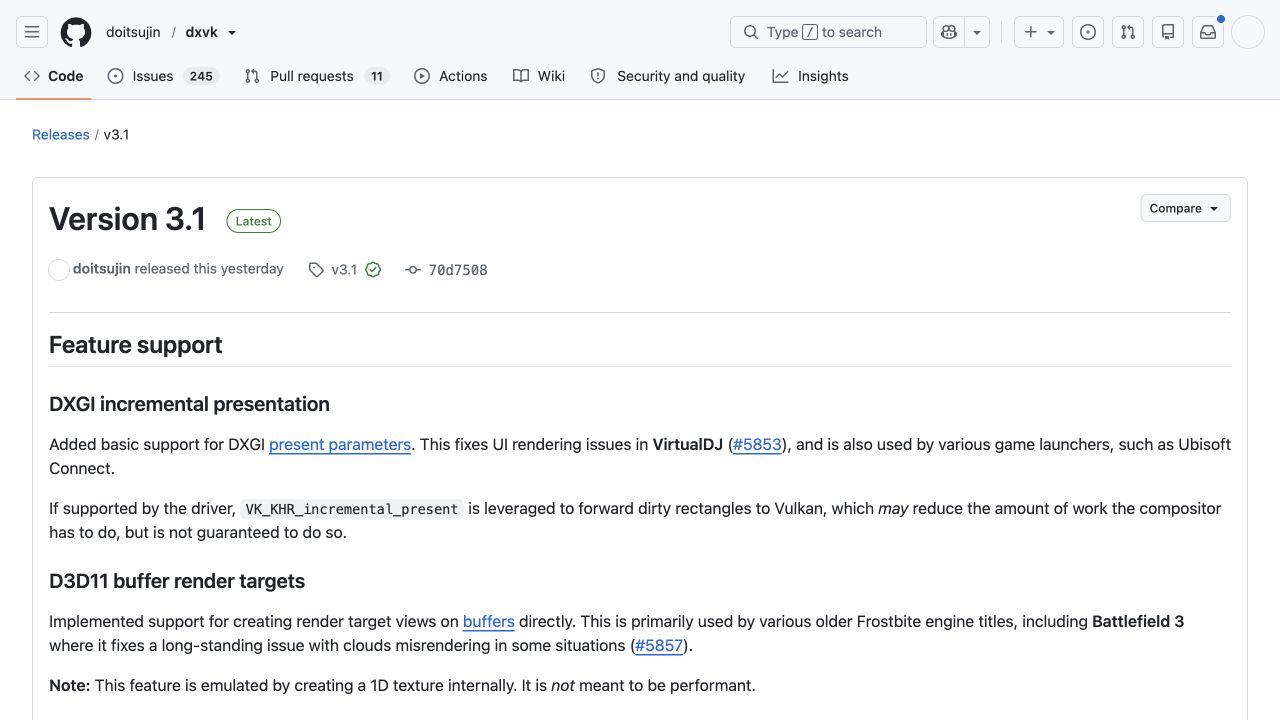
Task: Click the verified signature check icon
Action: (373, 270)
